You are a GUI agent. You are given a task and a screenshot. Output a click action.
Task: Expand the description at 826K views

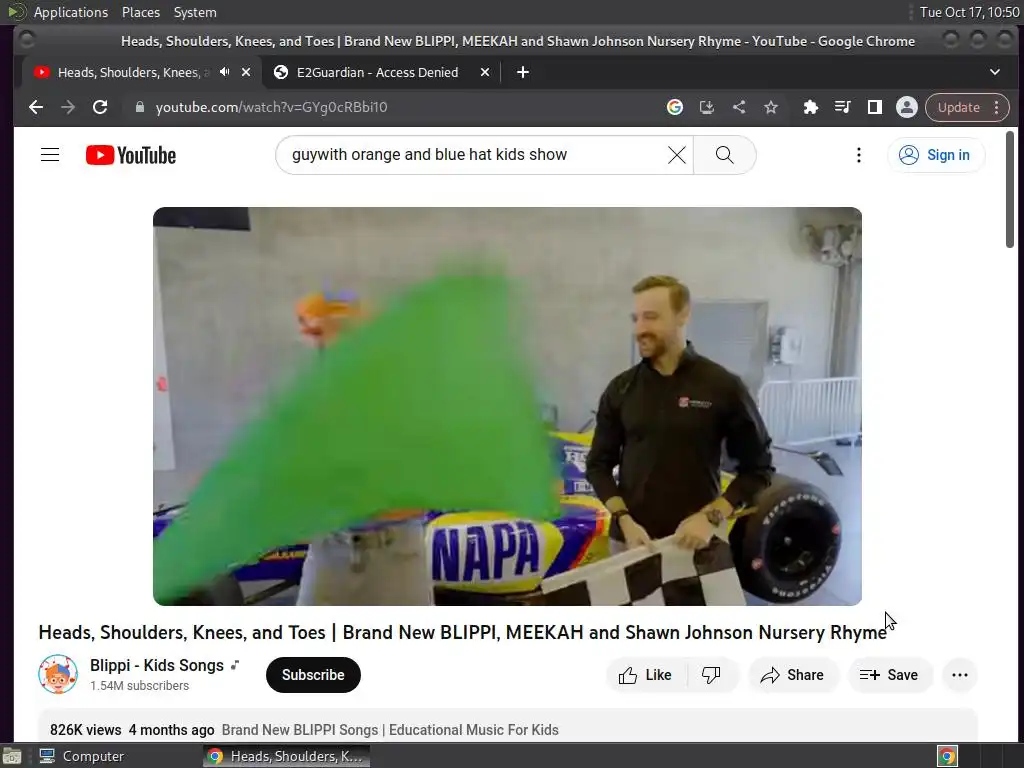coord(507,729)
